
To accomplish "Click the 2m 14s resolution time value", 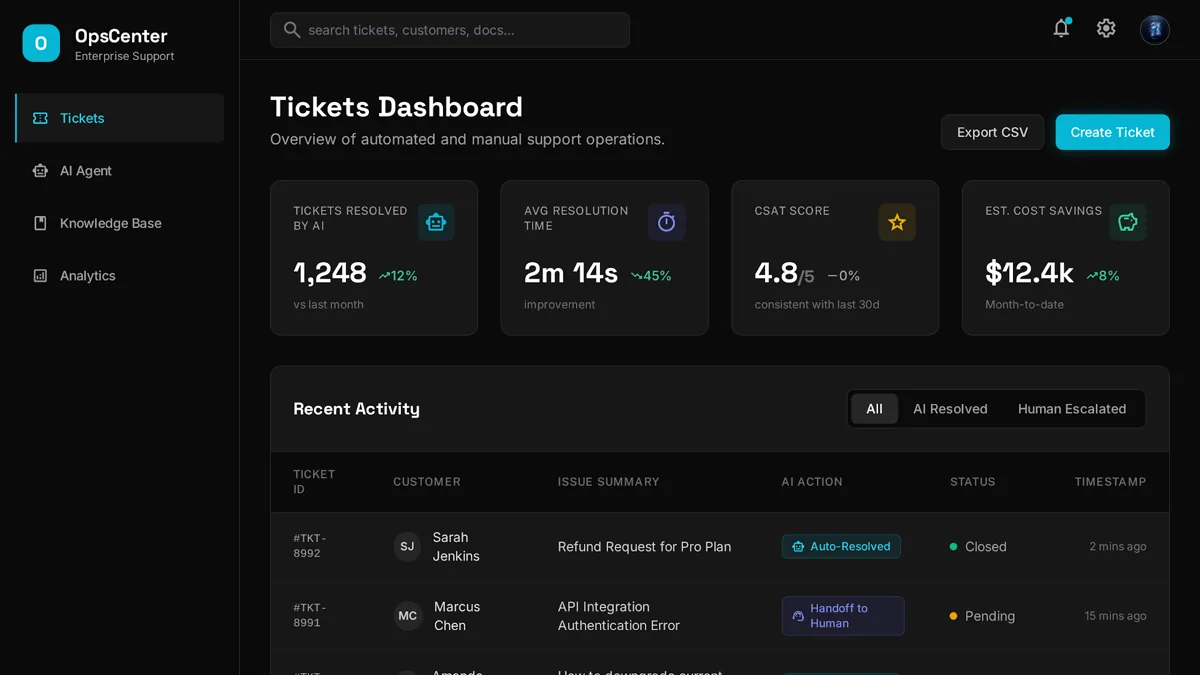I will click(571, 273).
